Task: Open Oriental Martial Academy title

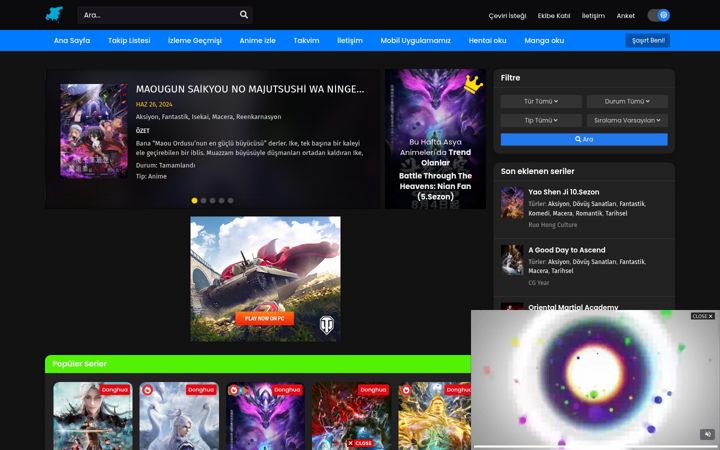Action: (x=573, y=307)
